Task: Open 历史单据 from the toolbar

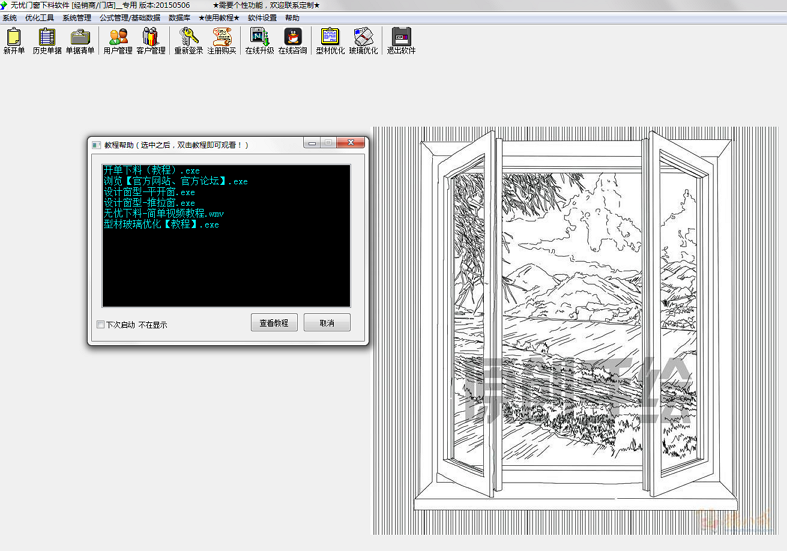Action: click(x=47, y=41)
